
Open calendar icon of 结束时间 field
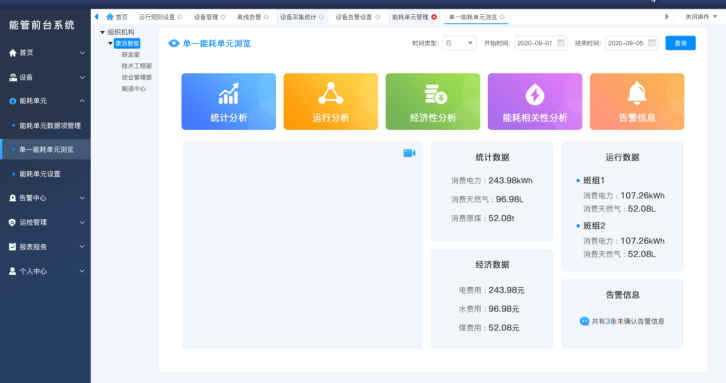[x=651, y=43]
